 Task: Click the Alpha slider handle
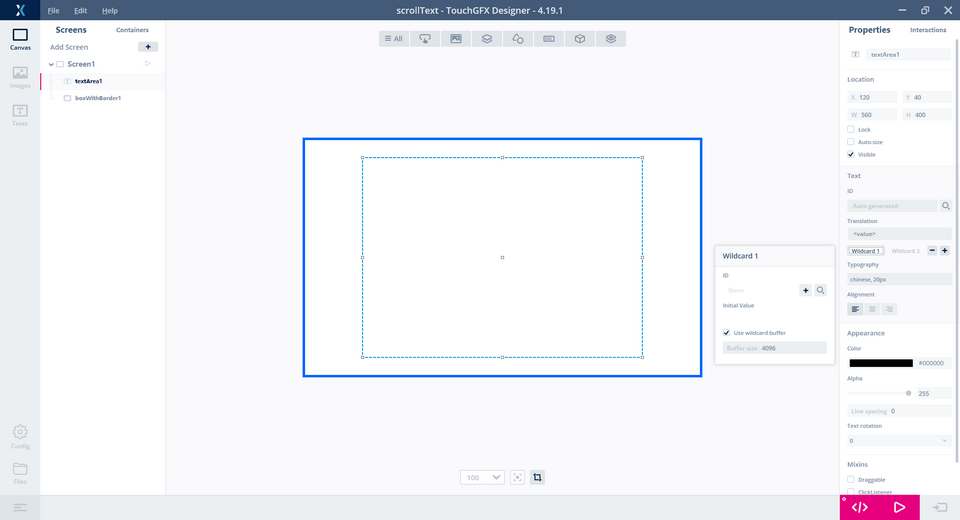point(908,393)
